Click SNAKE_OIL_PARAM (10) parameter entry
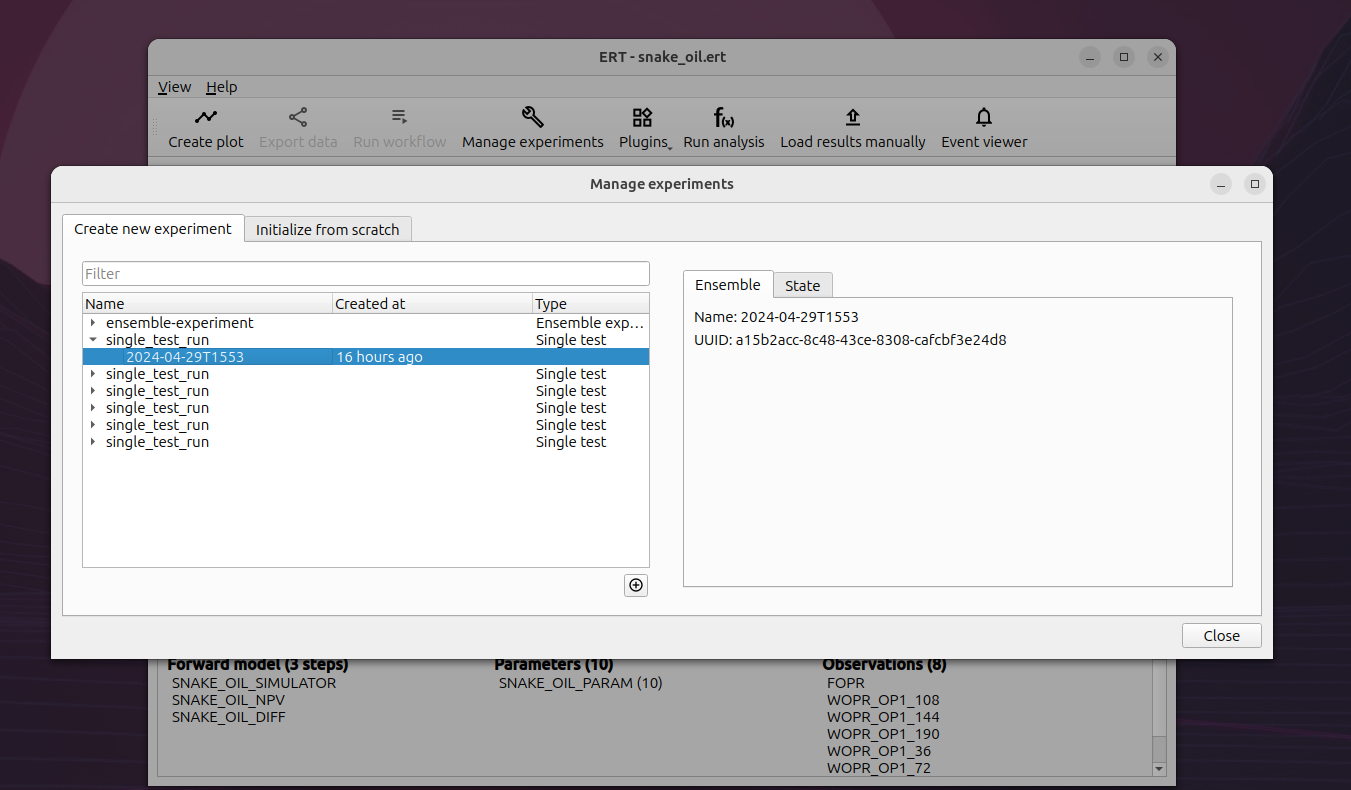This screenshot has width=1351, height=790. click(x=580, y=683)
